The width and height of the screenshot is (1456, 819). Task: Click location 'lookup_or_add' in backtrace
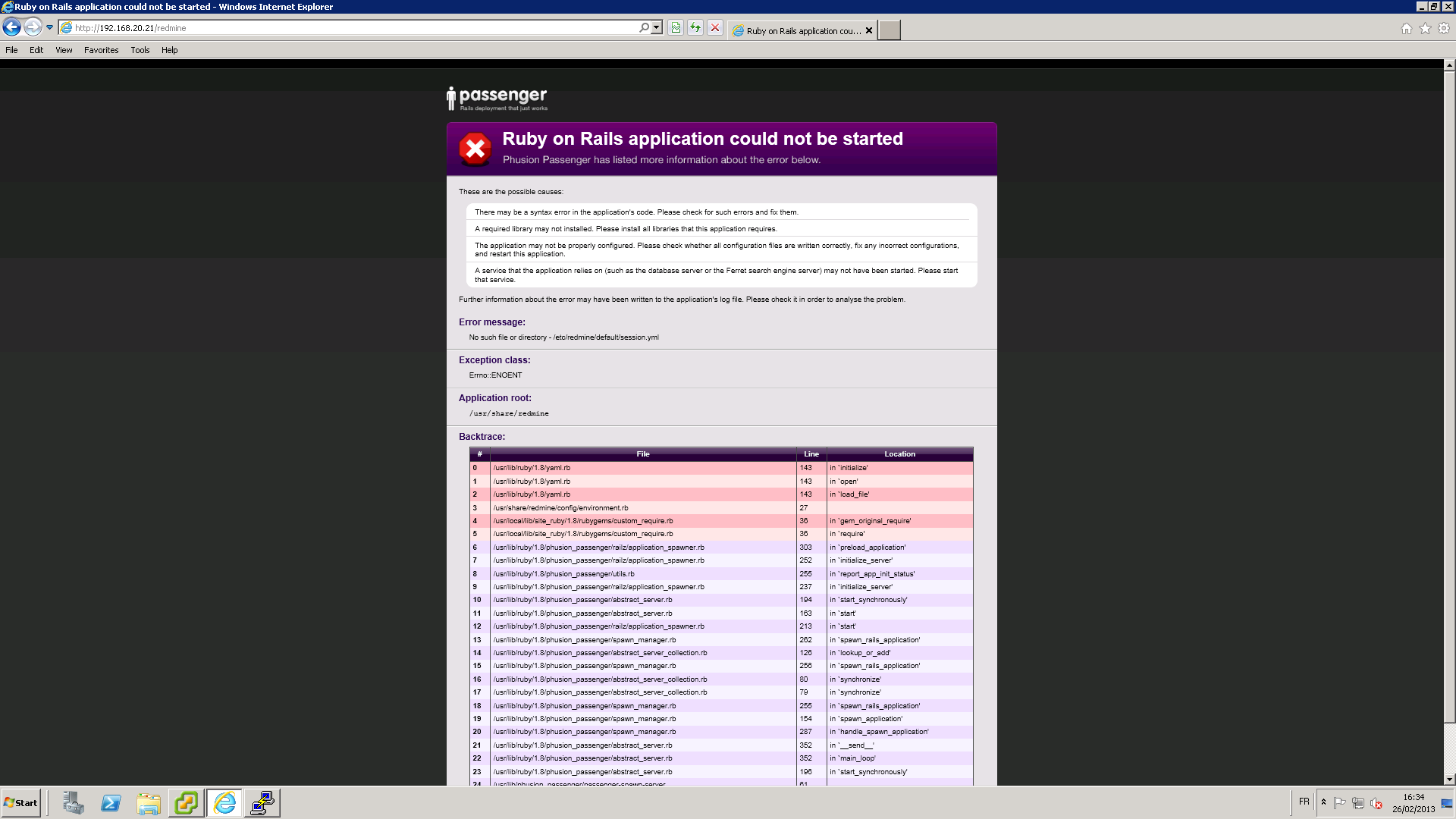(860, 653)
